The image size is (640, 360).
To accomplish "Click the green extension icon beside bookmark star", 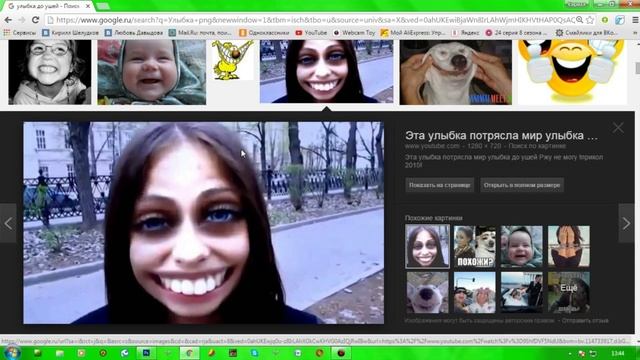I will [x=605, y=20].
